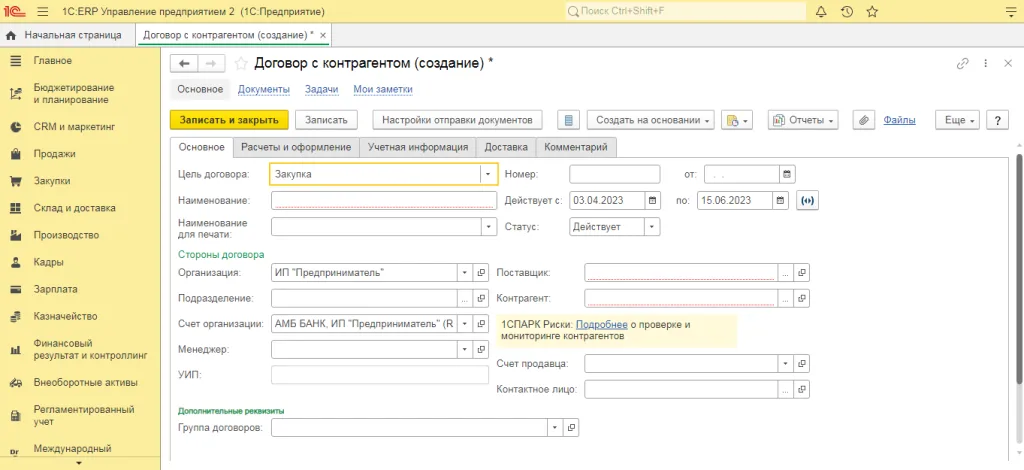1024x470 pixels.
Task: Add contract to favorites with star beside title
Action: pyautogui.click(x=241, y=63)
